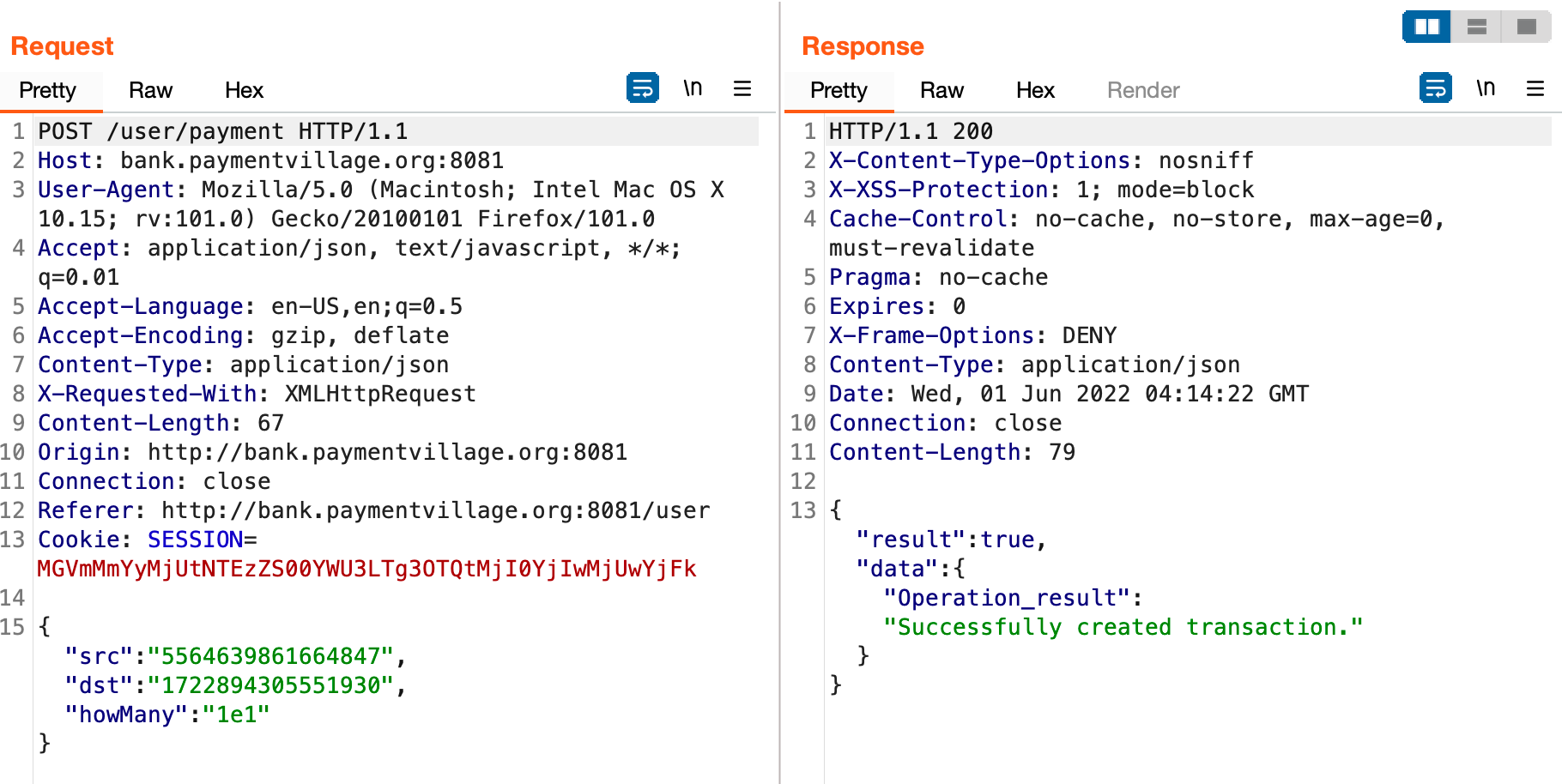Click the Response panel title
The image size is (1562, 784).
click(x=863, y=46)
